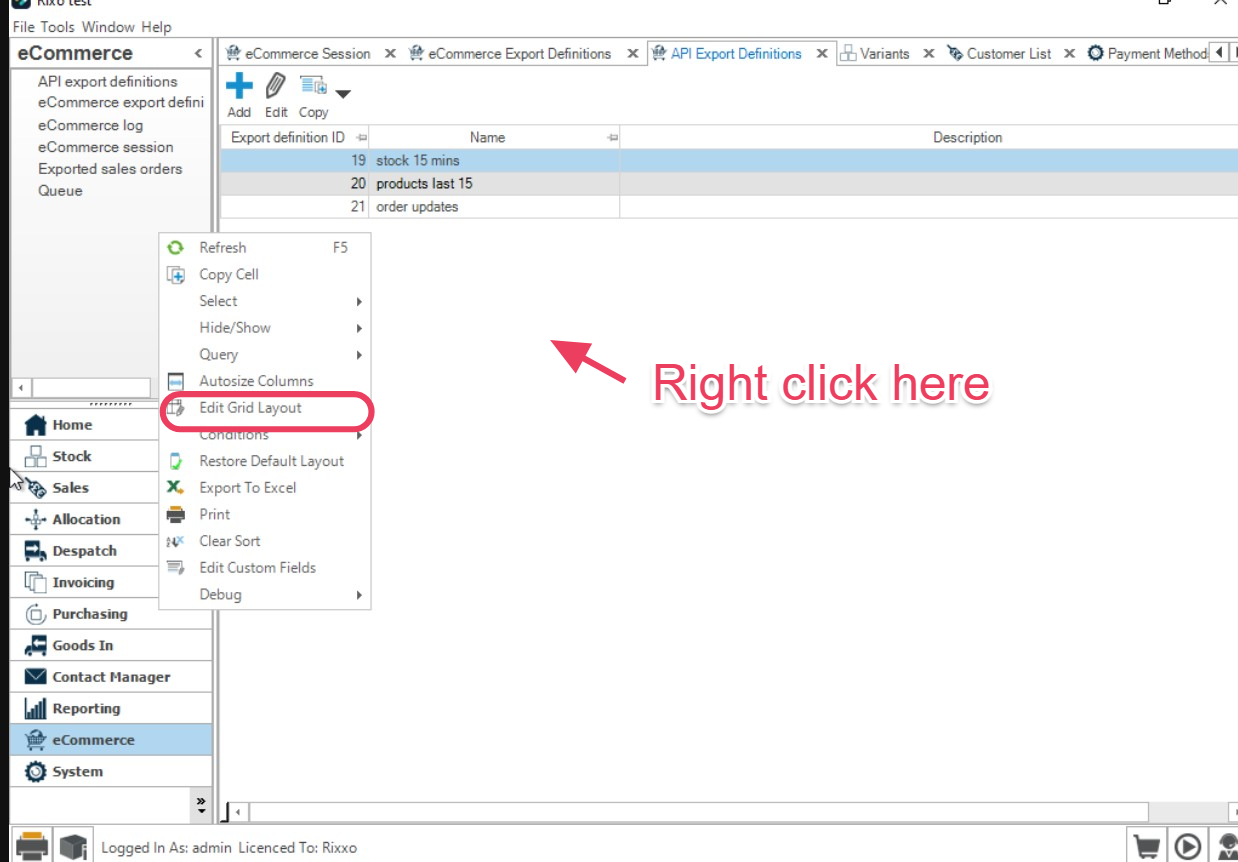Click Edit Custom Fields

(x=265, y=568)
